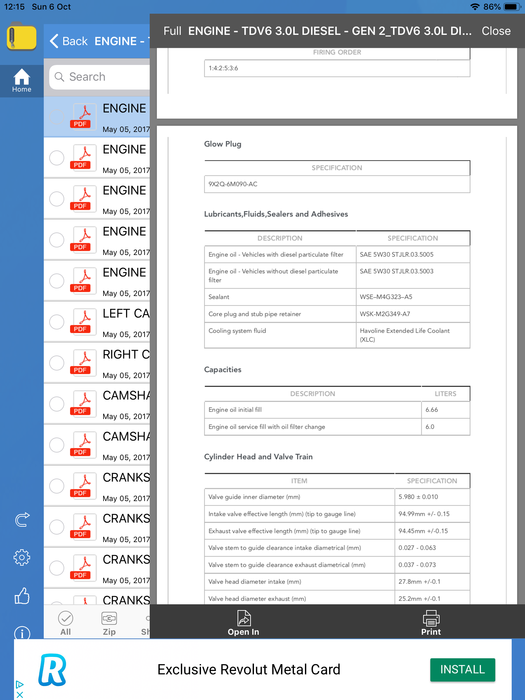The height and width of the screenshot is (700, 525).
Task: Close the PDF preview
Action: pos(496,31)
